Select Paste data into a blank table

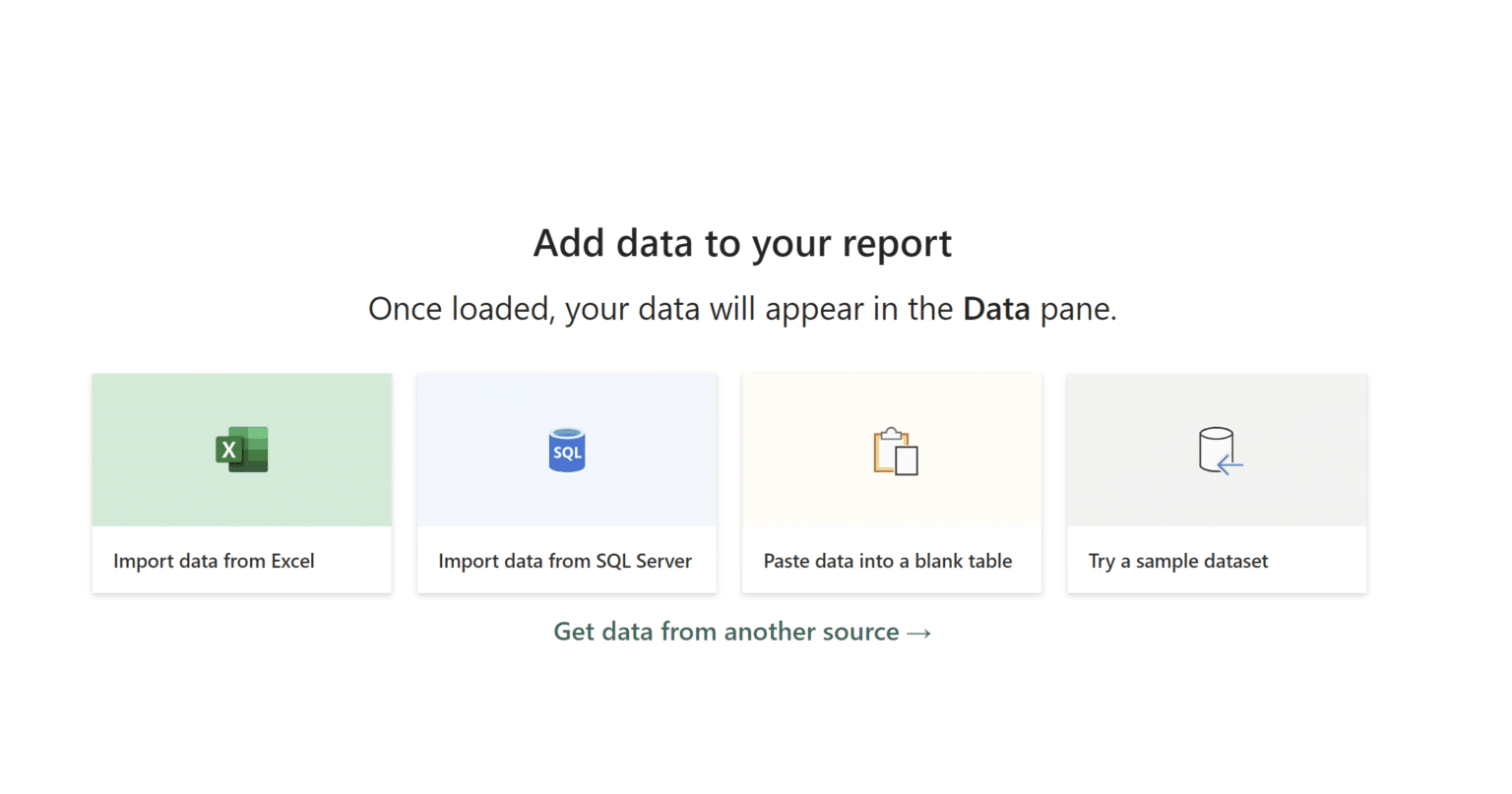[891, 482]
